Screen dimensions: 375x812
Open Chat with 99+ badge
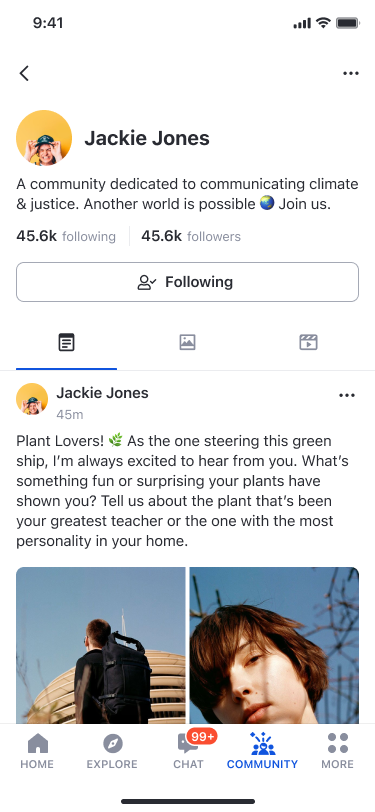189,751
